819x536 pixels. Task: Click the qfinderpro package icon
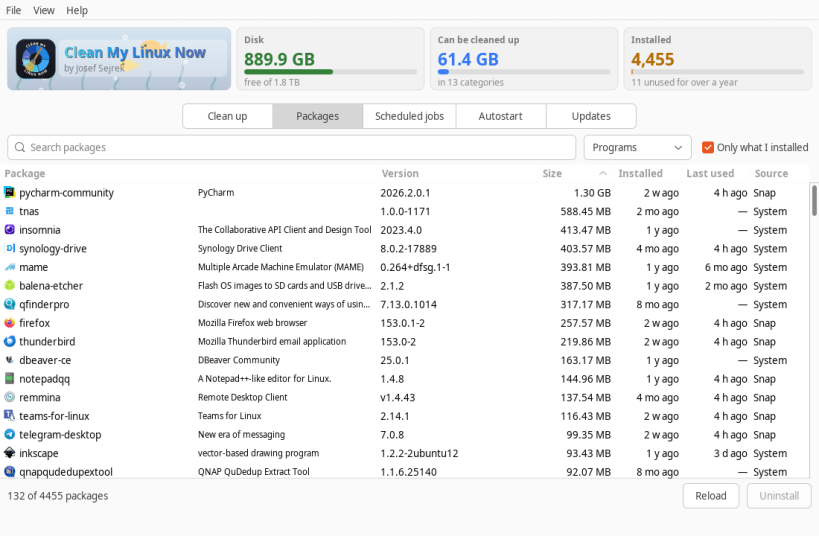pos(9,304)
